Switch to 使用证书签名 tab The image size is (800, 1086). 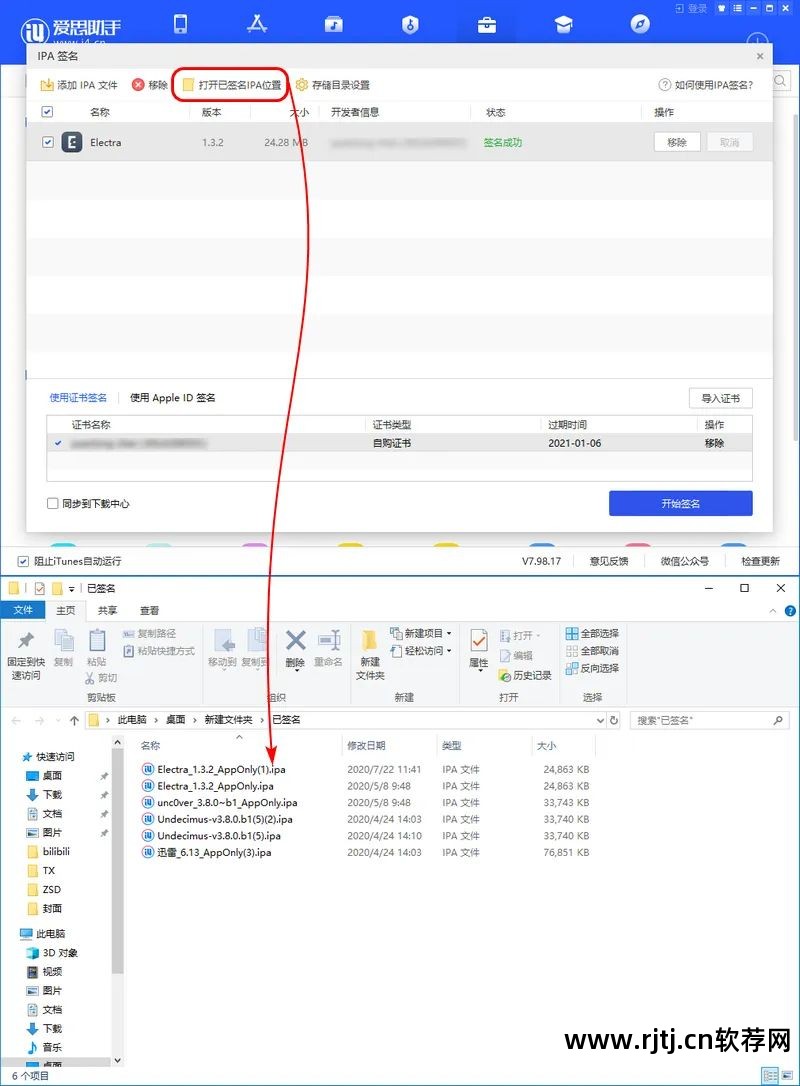(78, 398)
